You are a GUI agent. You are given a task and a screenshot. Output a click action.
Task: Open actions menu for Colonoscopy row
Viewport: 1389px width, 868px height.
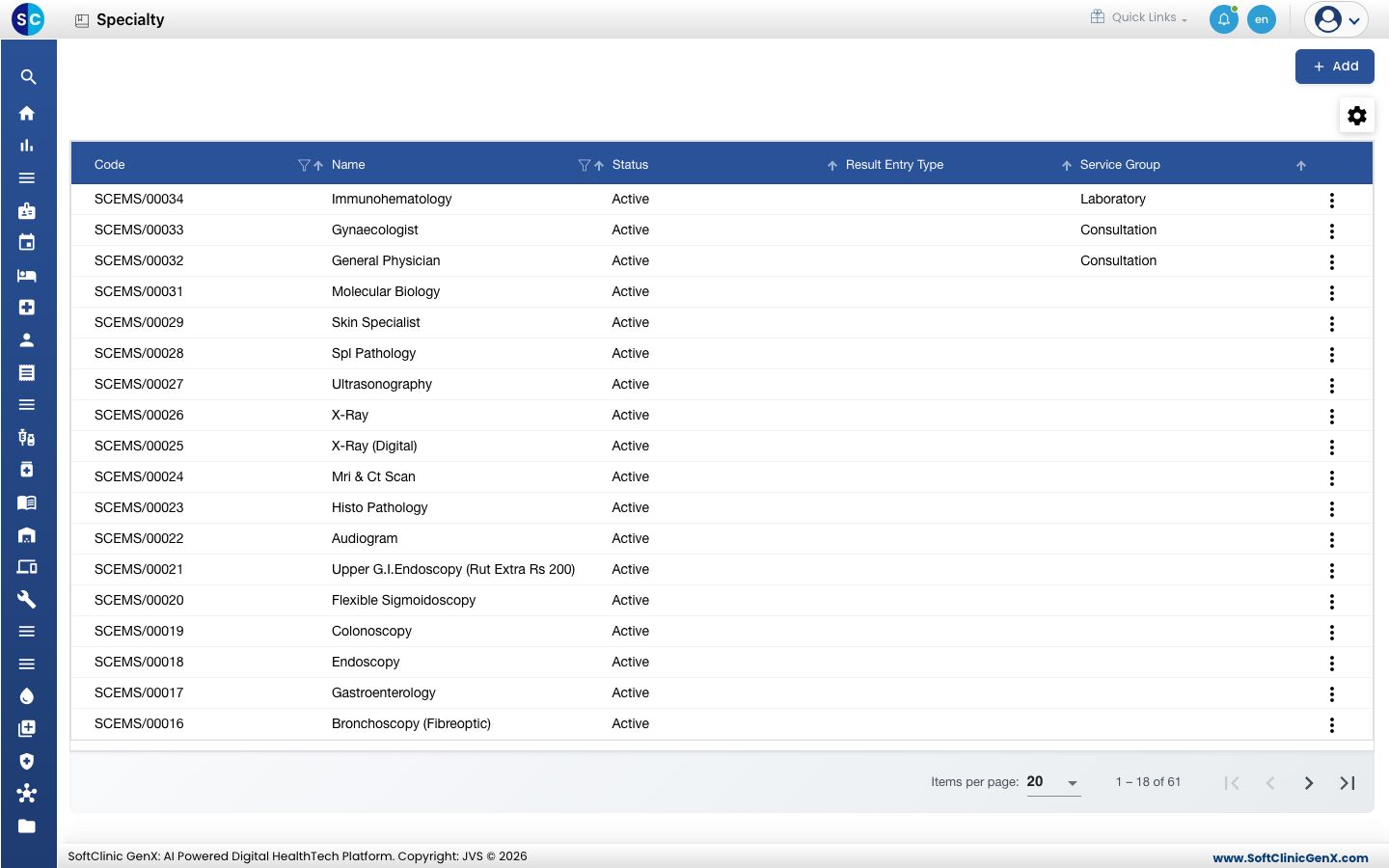click(1332, 632)
